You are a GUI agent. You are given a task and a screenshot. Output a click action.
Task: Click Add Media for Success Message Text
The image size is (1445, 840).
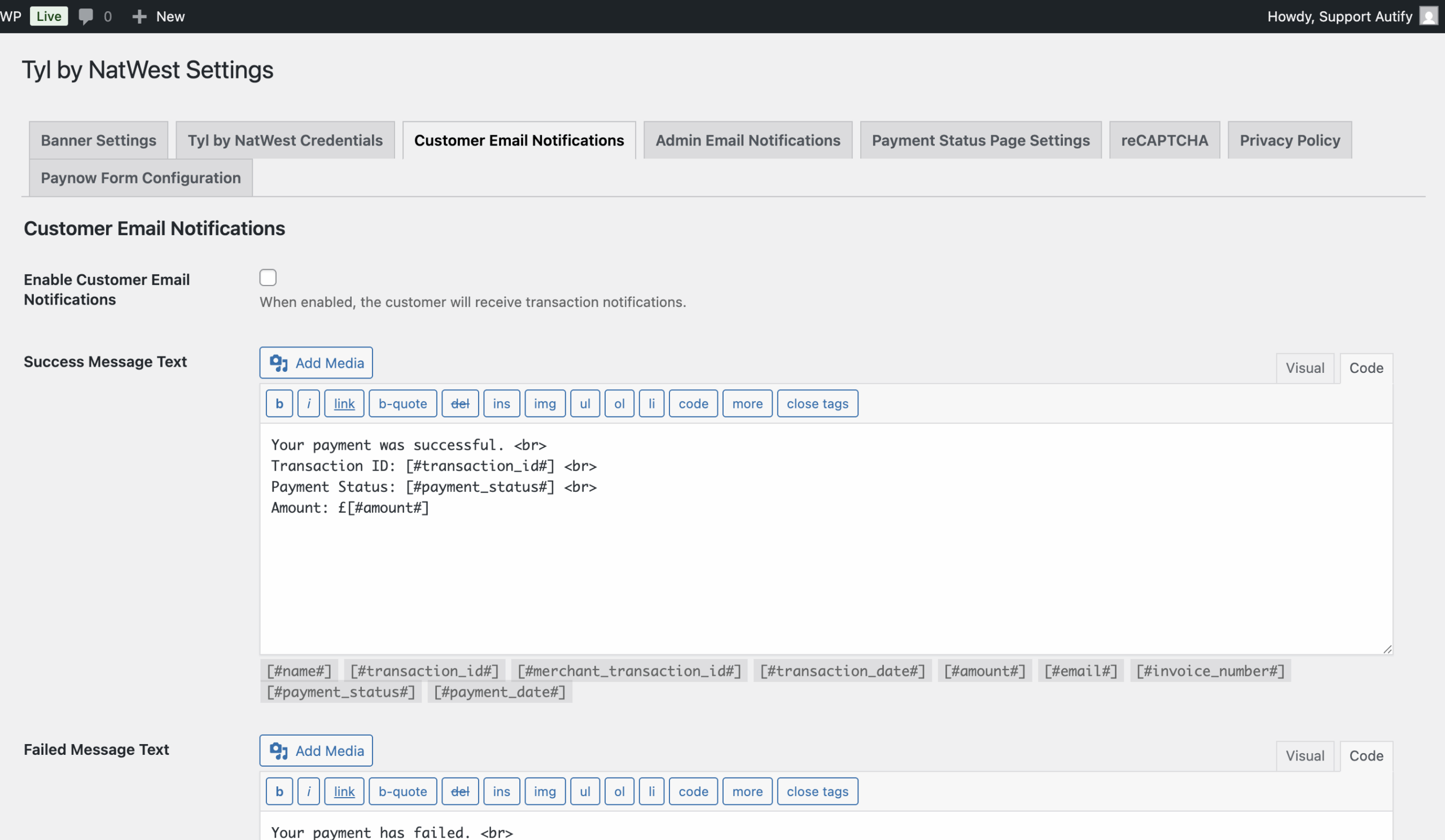[x=316, y=363]
